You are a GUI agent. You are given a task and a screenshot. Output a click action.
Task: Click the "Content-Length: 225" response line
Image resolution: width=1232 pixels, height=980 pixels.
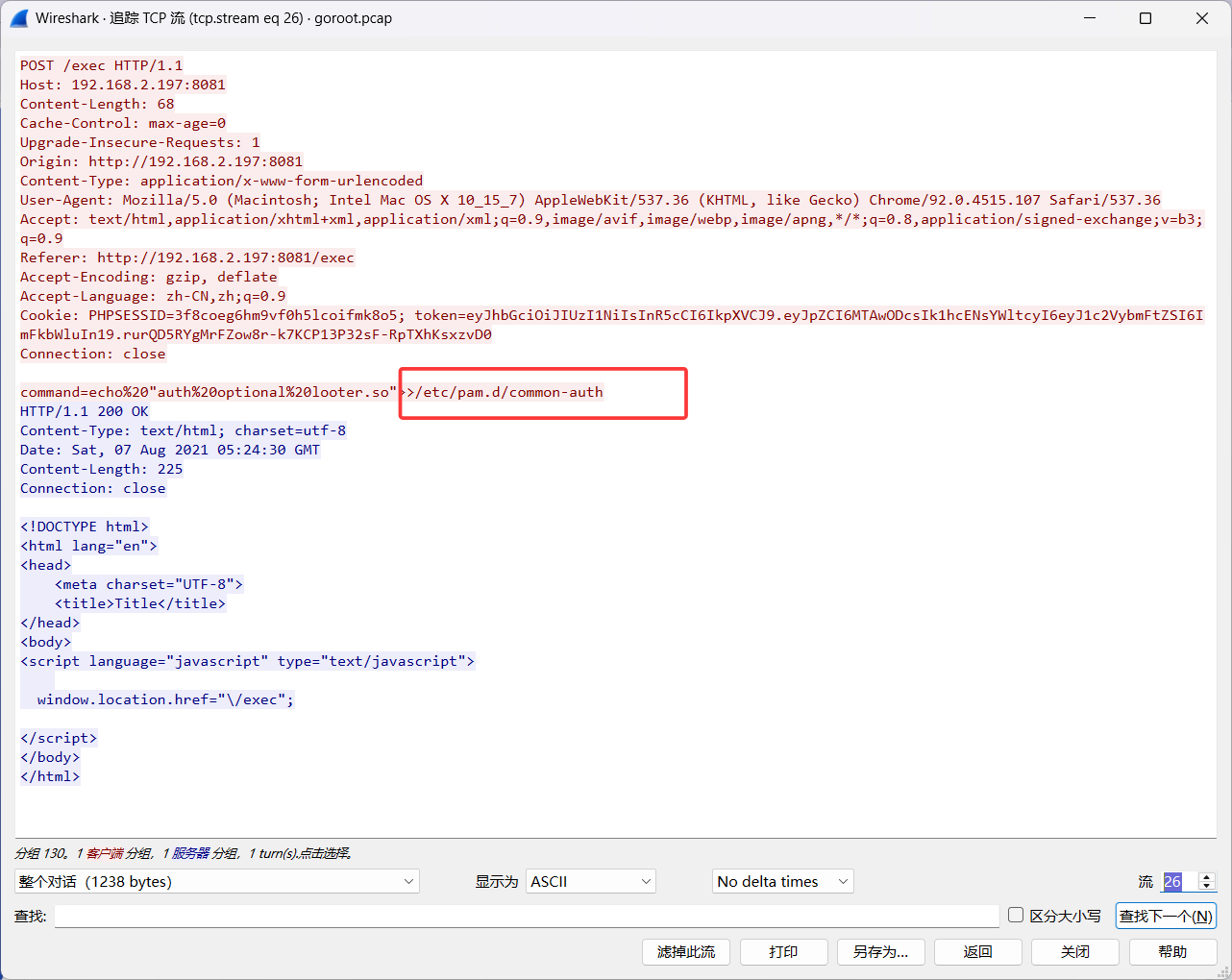(x=101, y=469)
